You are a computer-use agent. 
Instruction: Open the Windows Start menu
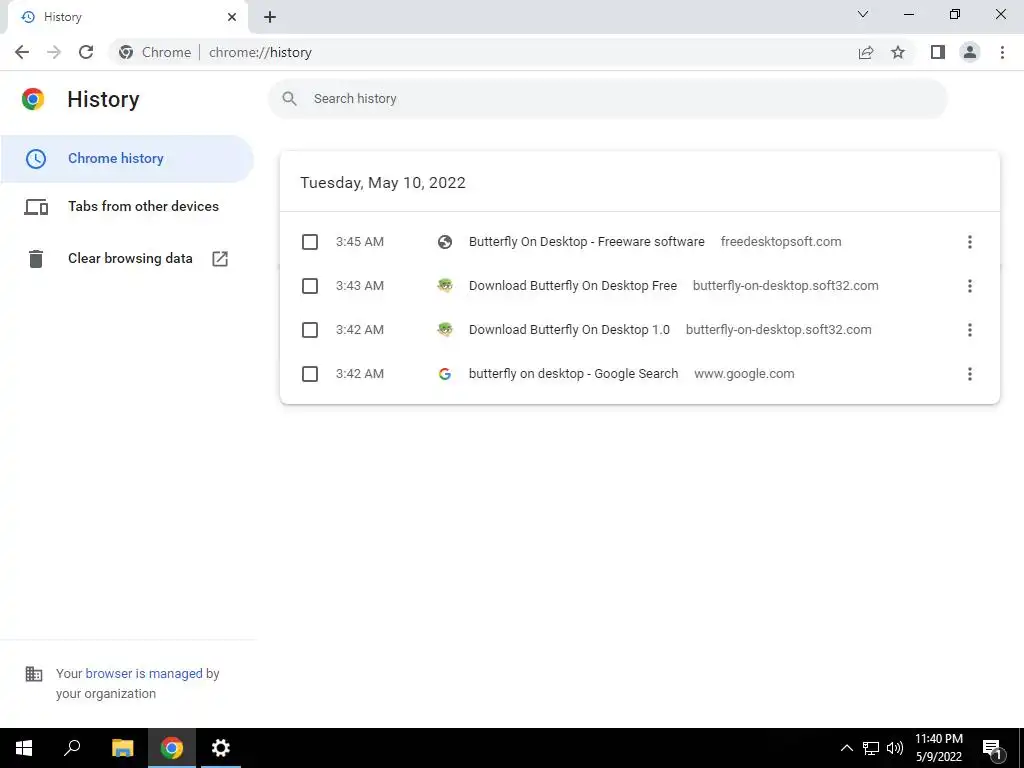coord(24,748)
